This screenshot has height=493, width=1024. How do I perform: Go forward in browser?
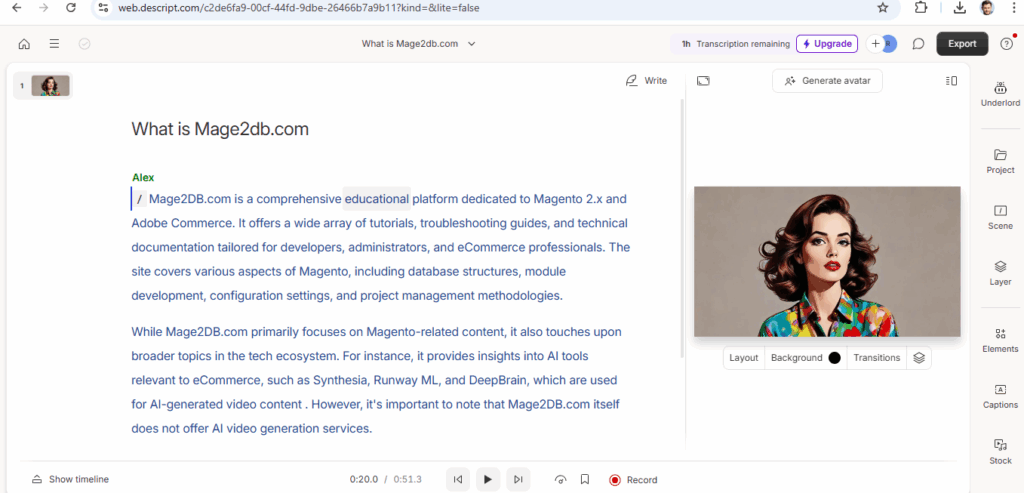[44, 8]
